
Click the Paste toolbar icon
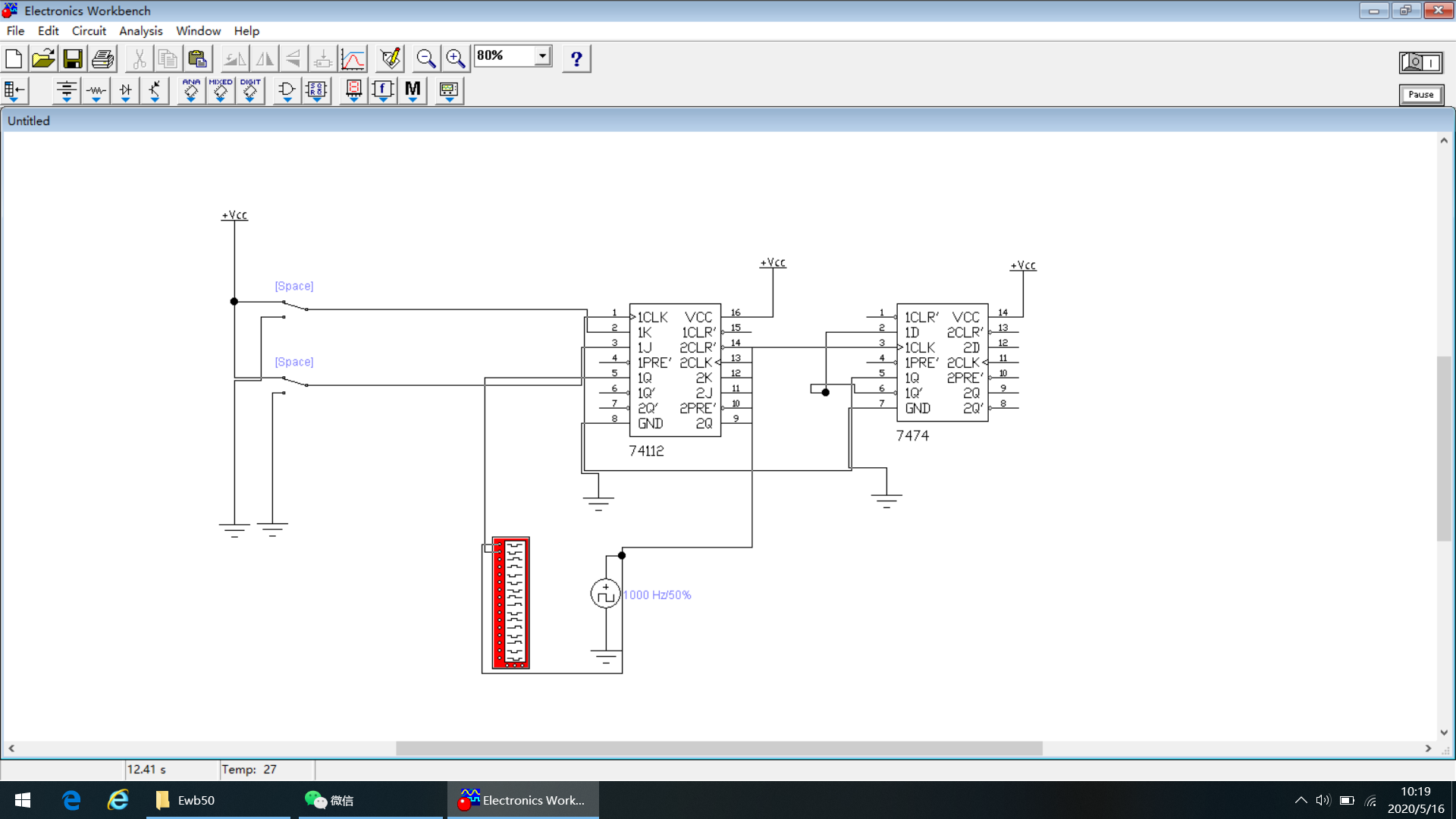click(197, 58)
